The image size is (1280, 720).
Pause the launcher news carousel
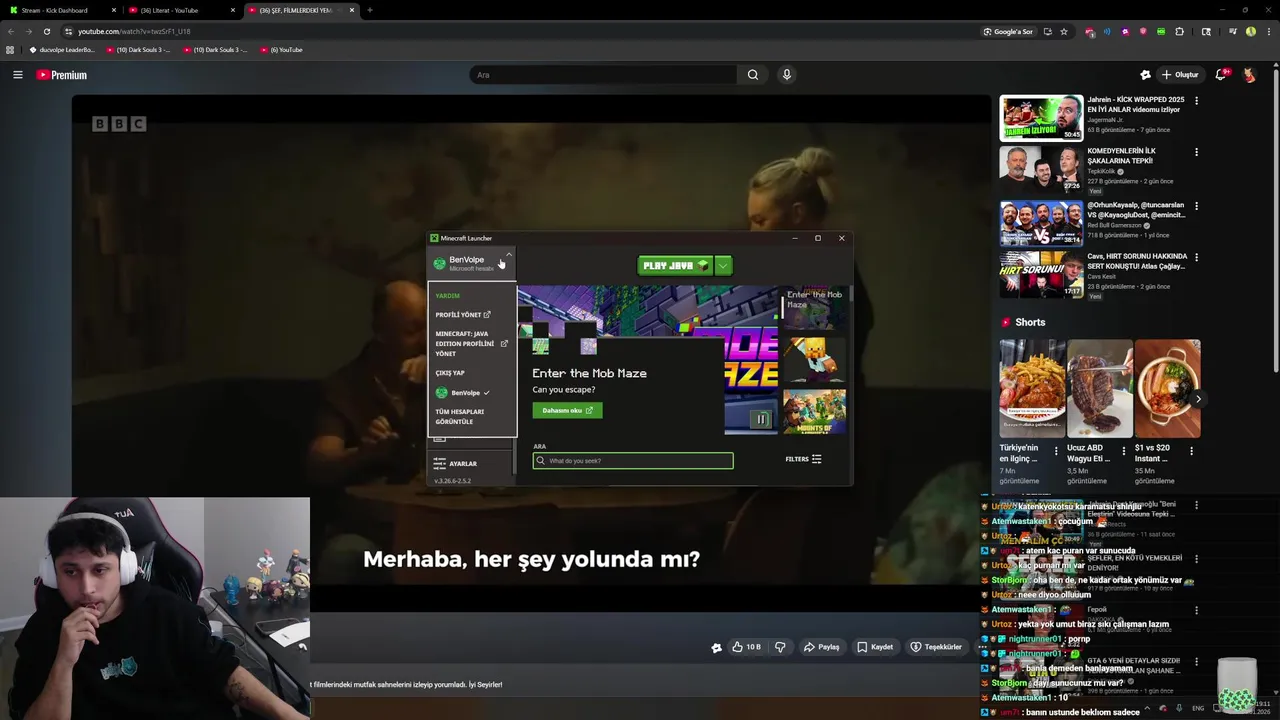point(761,419)
